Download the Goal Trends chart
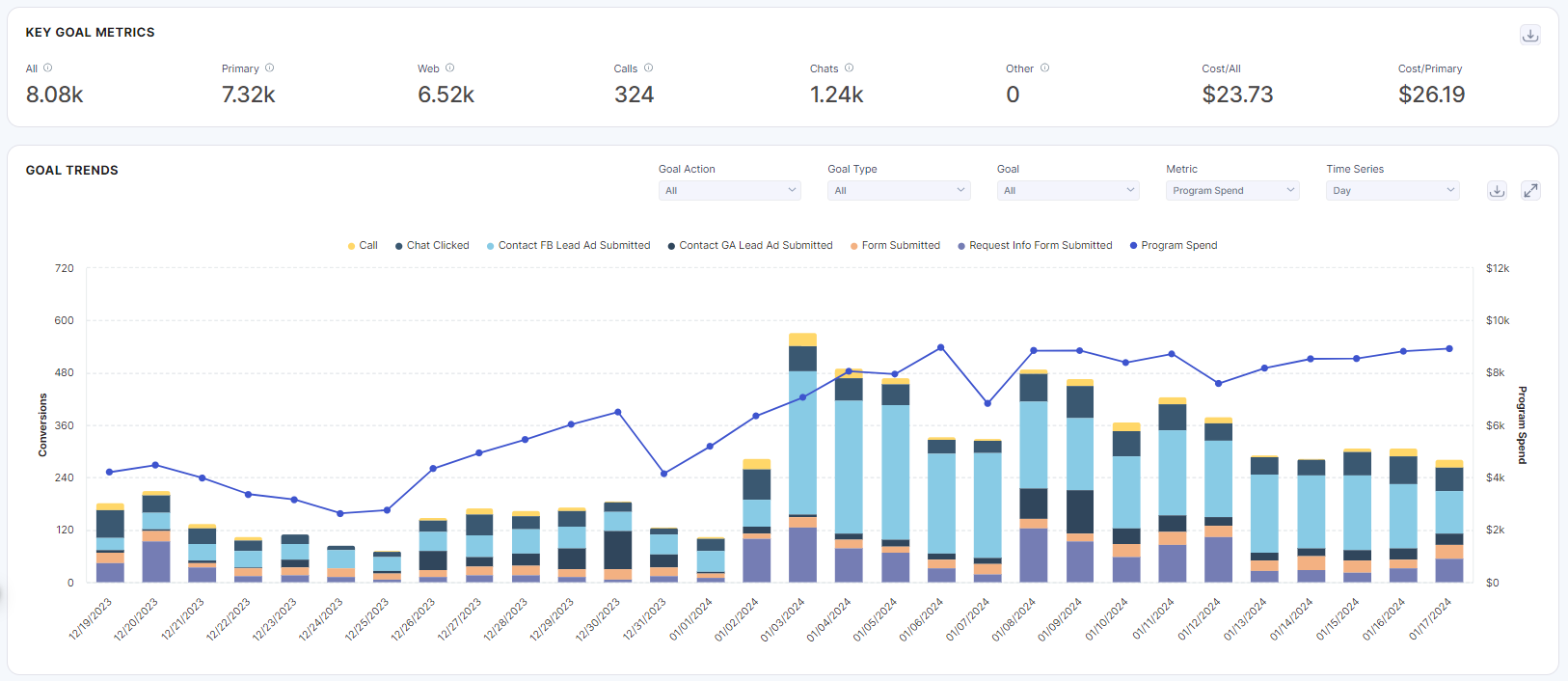Screen dimensions: 1568x681 pos(1497,191)
